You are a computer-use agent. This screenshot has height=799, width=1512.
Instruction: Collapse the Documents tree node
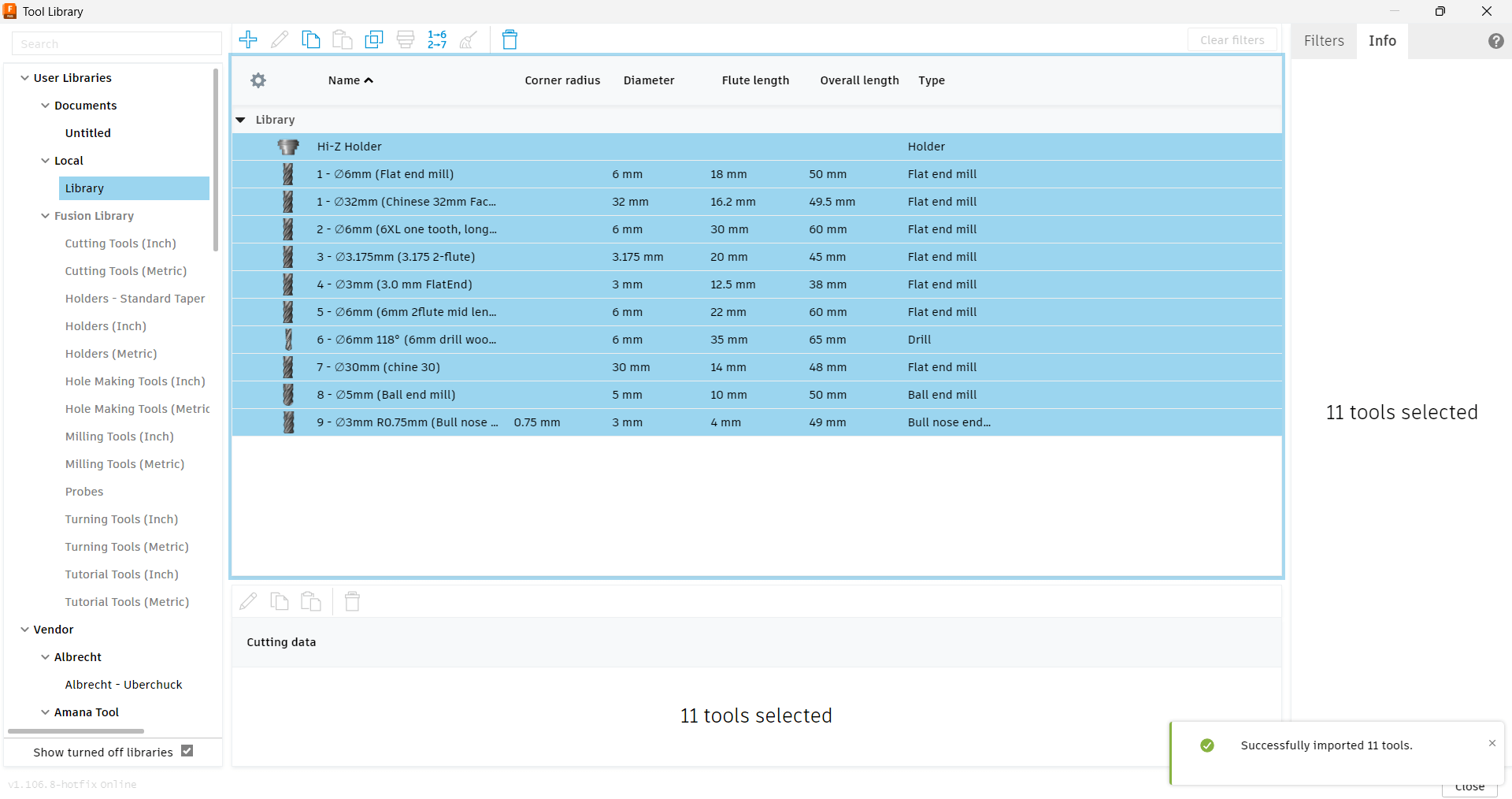tap(46, 106)
